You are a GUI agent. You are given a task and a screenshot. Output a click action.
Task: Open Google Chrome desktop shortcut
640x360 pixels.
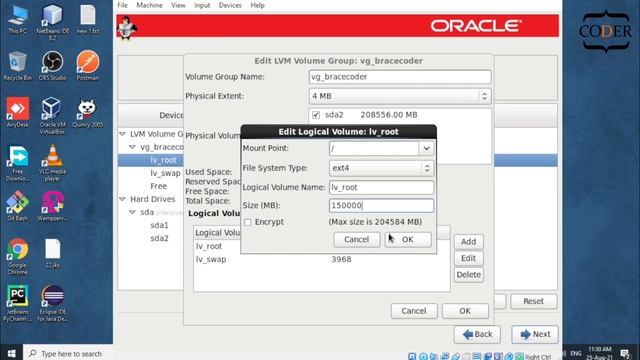point(17,257)
